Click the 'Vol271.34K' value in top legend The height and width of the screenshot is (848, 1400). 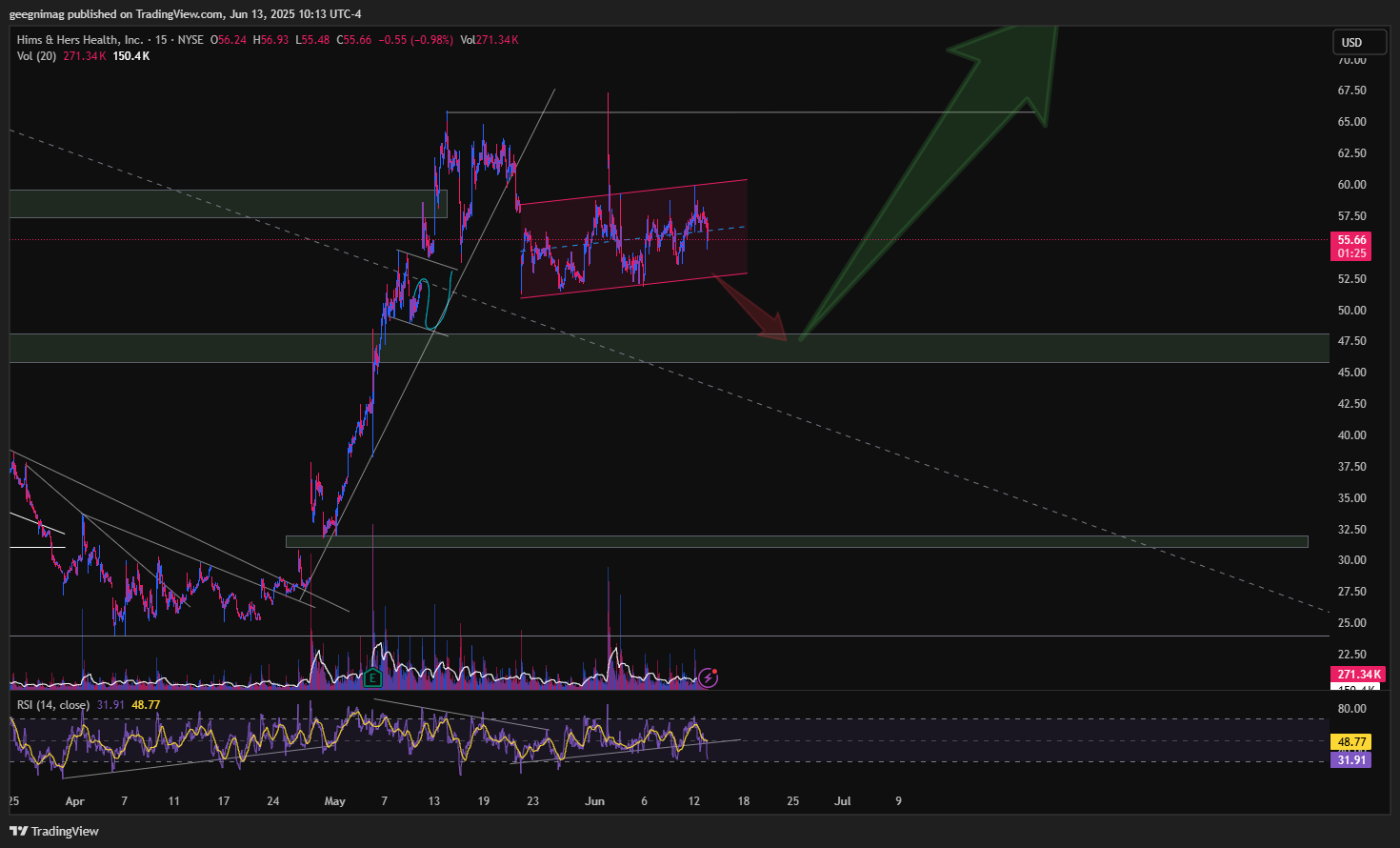pos(489,40)
